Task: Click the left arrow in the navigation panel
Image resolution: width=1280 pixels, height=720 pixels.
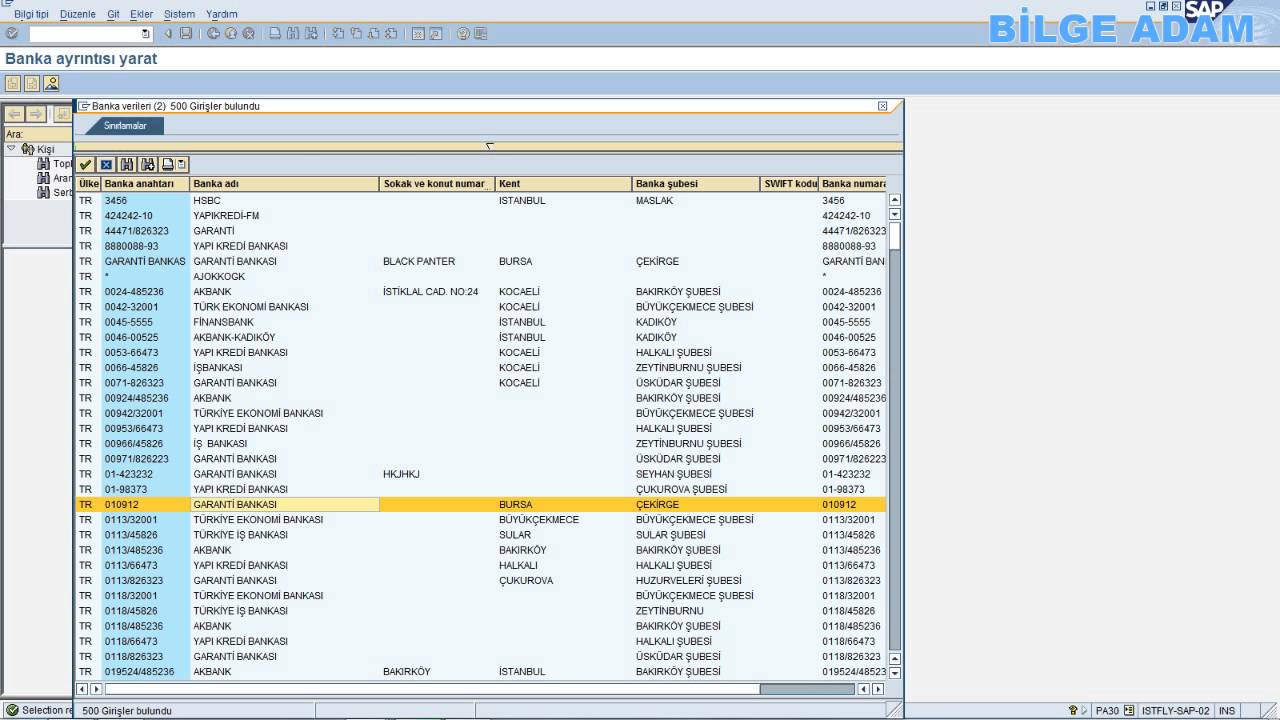Action: click(14, 114)
